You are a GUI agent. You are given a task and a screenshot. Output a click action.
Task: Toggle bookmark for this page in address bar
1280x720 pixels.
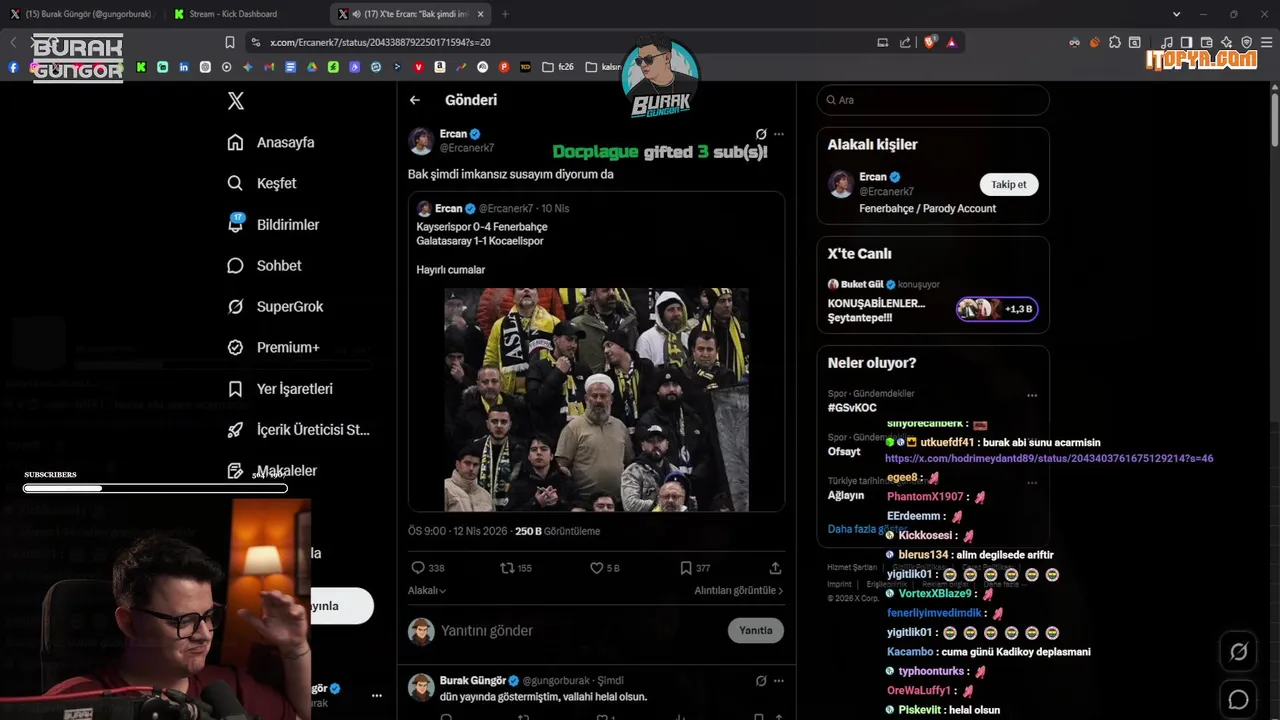tap(230, 42)
